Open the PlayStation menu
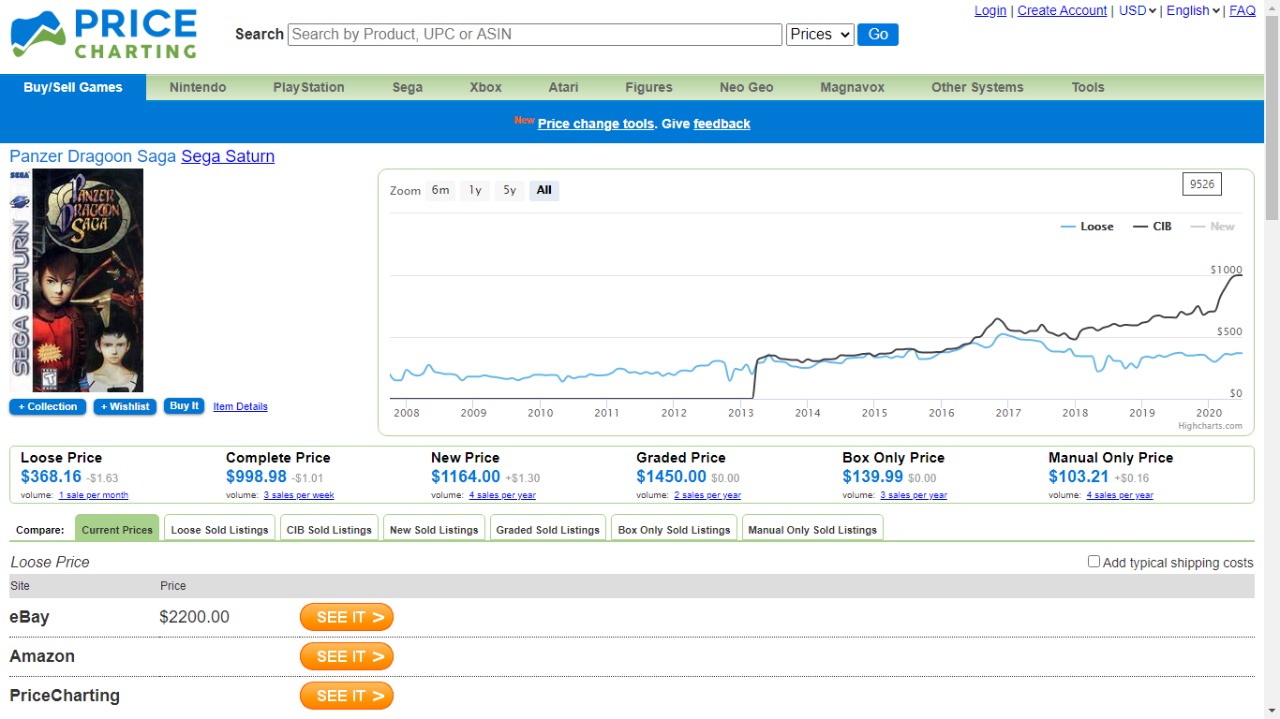Image resolution: width=1280 pixels, height=719 pixels. tap(309, 87)
